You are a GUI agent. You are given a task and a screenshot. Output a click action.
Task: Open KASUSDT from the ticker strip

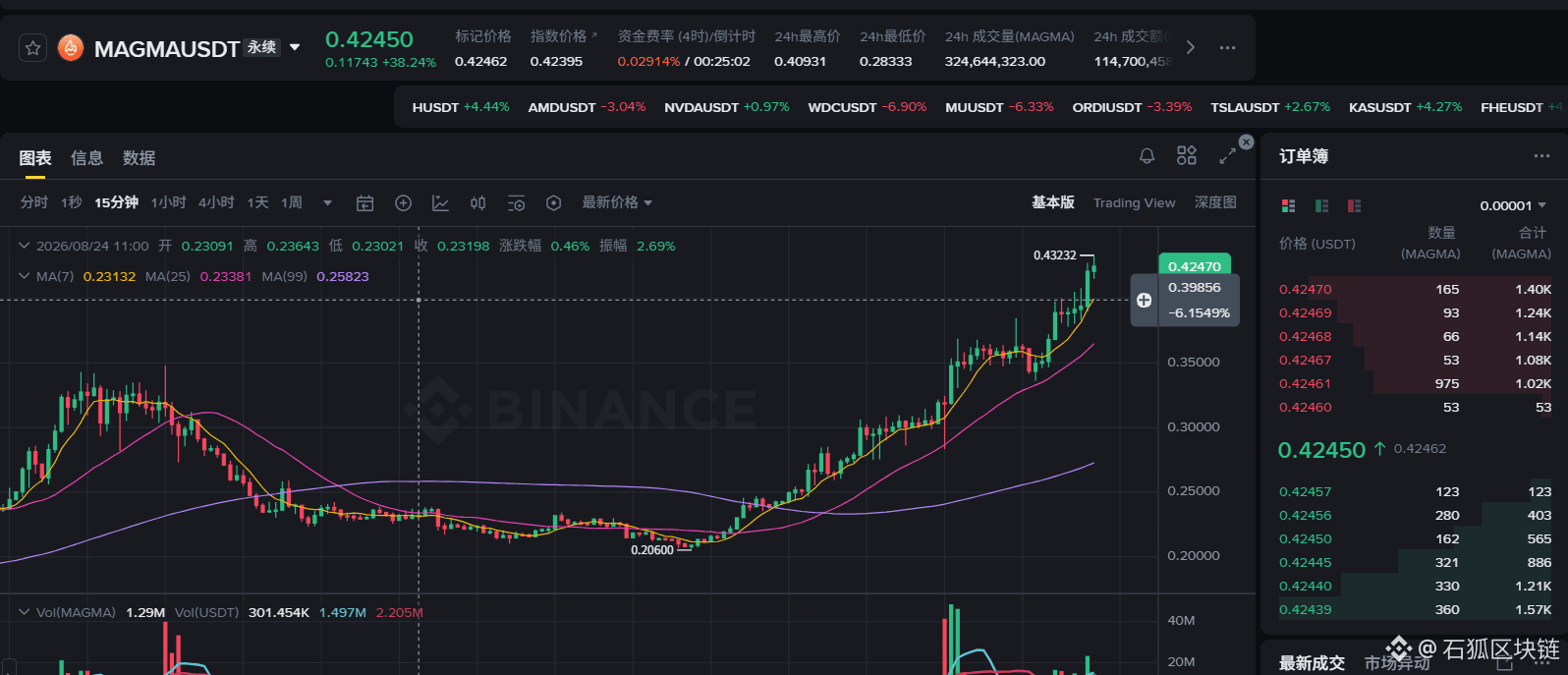(x=1405, y=107)
